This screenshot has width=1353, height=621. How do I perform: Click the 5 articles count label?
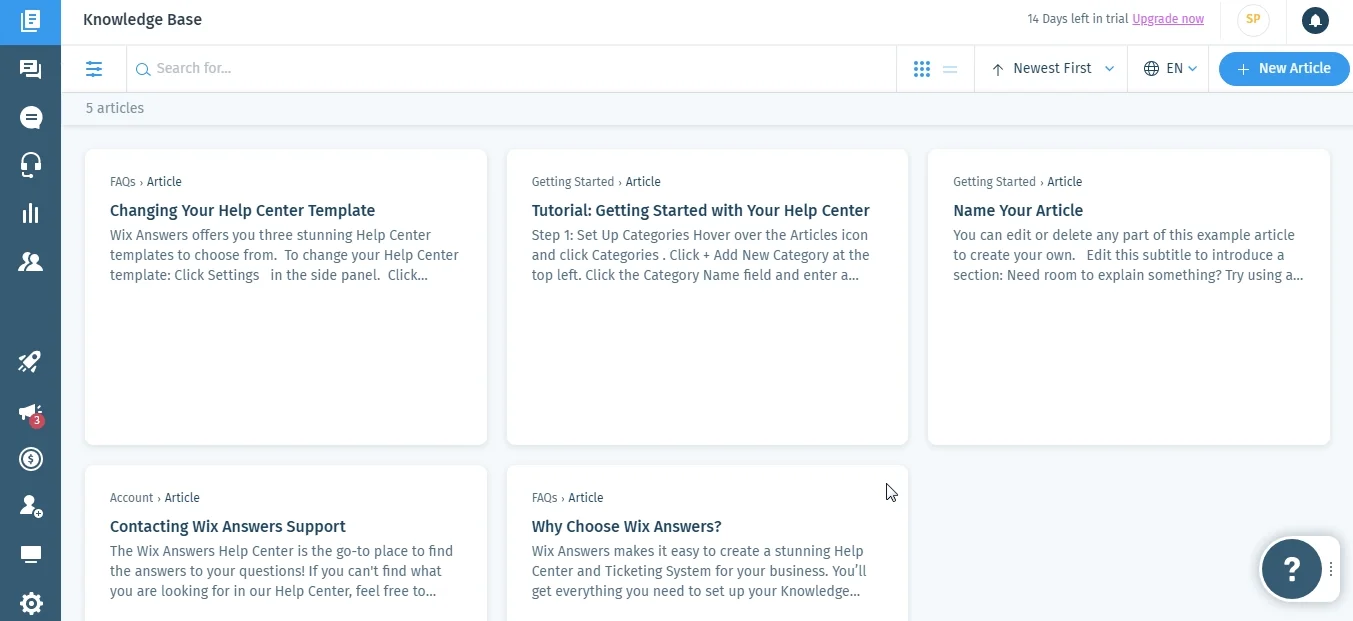pyautogui.click(x=115, y=108)
